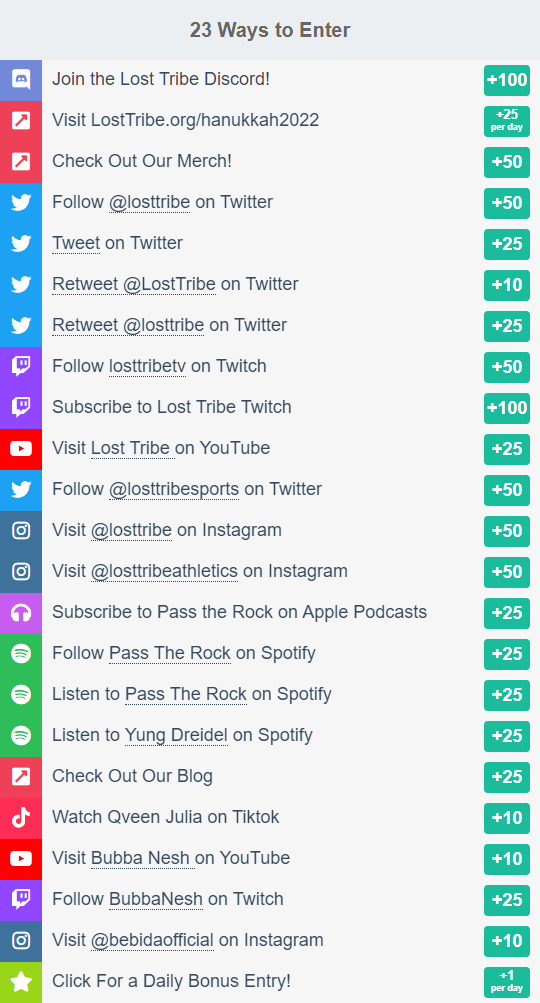Click the TikTok icon beside Watch Qveen Julia
The image size is (540, 1003).
[x=21, y=817]
